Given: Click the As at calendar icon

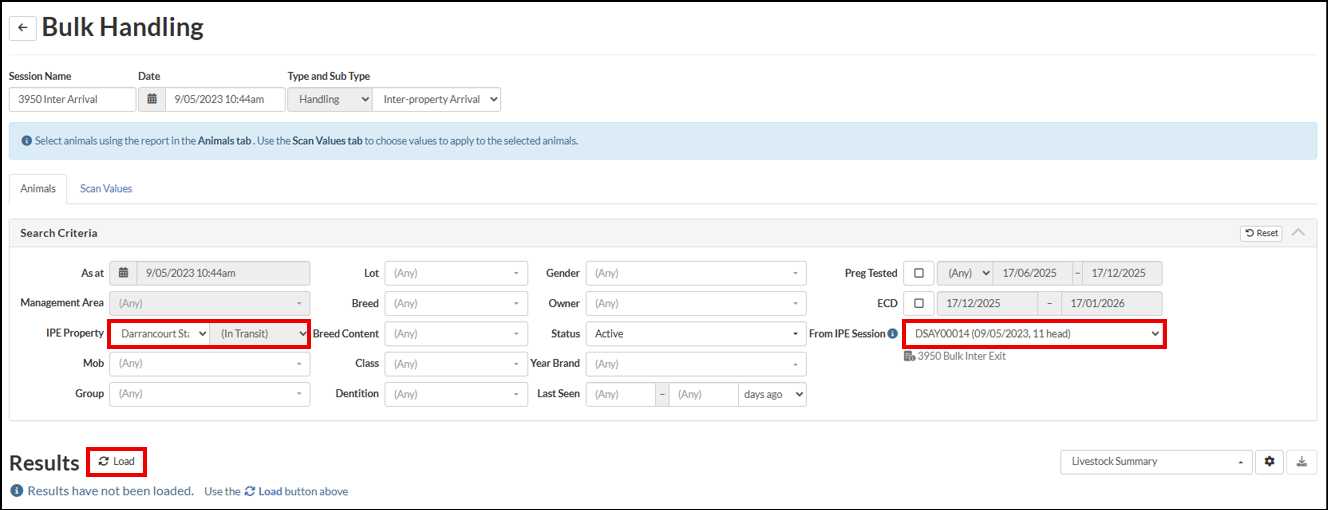Looking at the screenshot, I should point(123,273).
